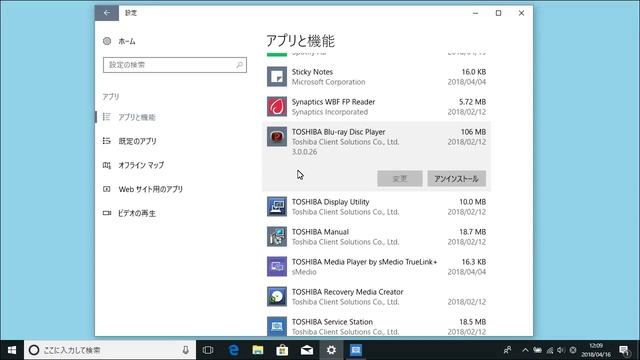Click Microsoft Corporation publisher text
The width and height of the screenshot is (640, 360).
(328, 82)
